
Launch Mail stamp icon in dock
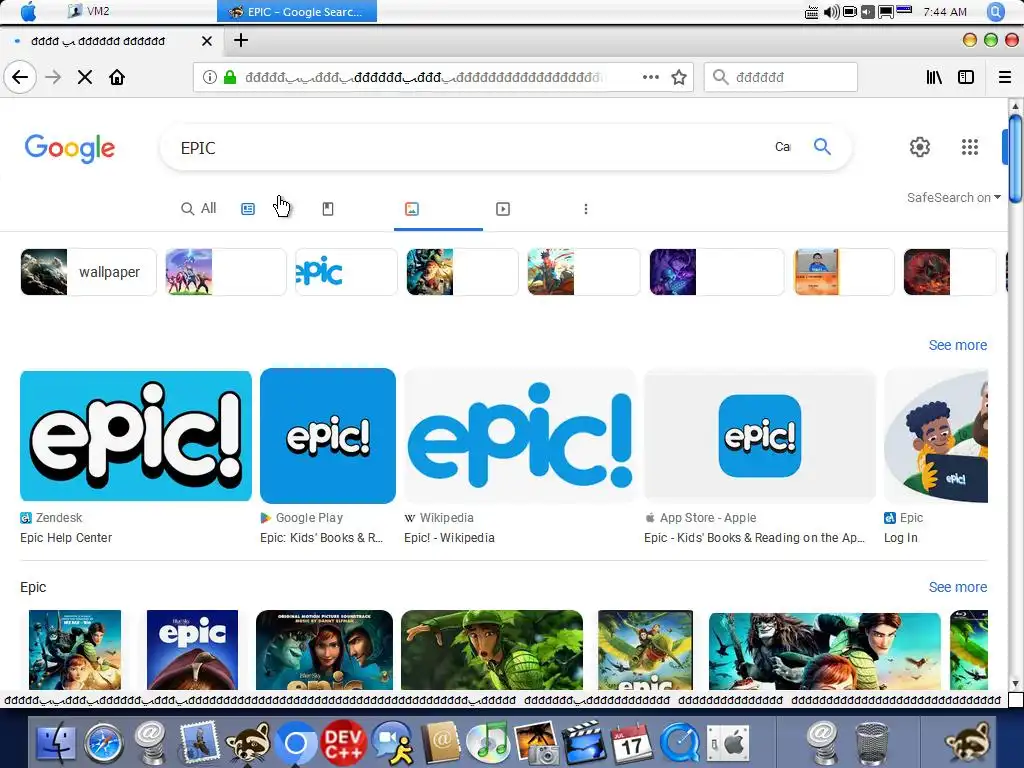(199, 743)
